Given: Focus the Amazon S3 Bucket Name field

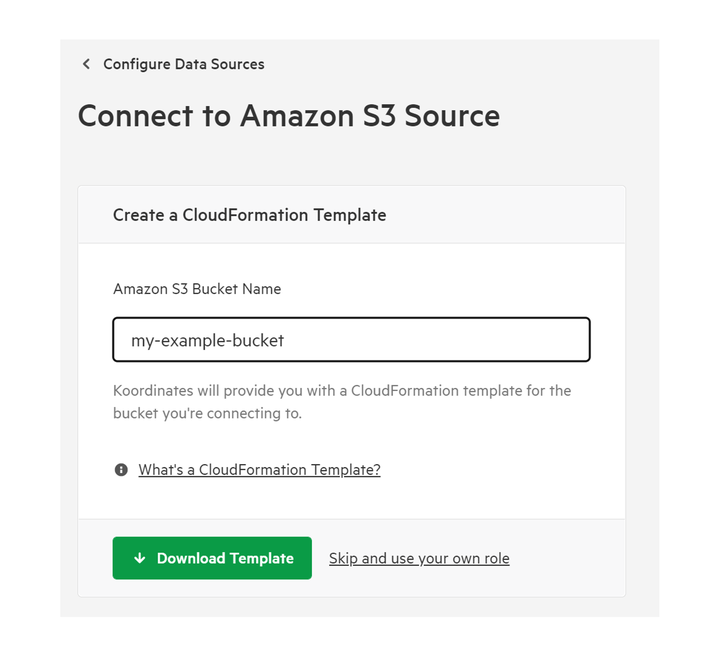Looking at the screenshot, I should (351, 339).
